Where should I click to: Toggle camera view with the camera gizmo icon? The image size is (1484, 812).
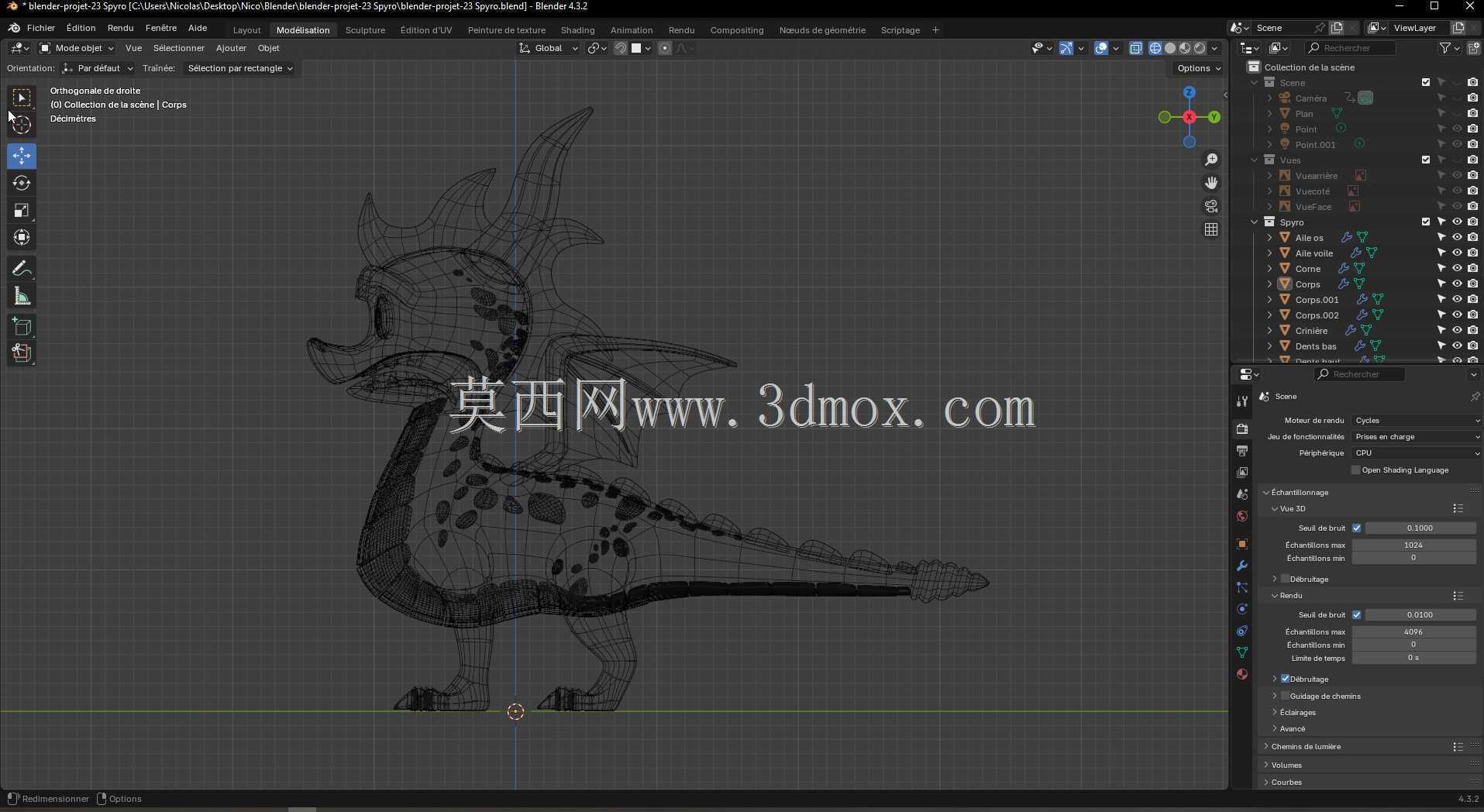pos(1211,206)
